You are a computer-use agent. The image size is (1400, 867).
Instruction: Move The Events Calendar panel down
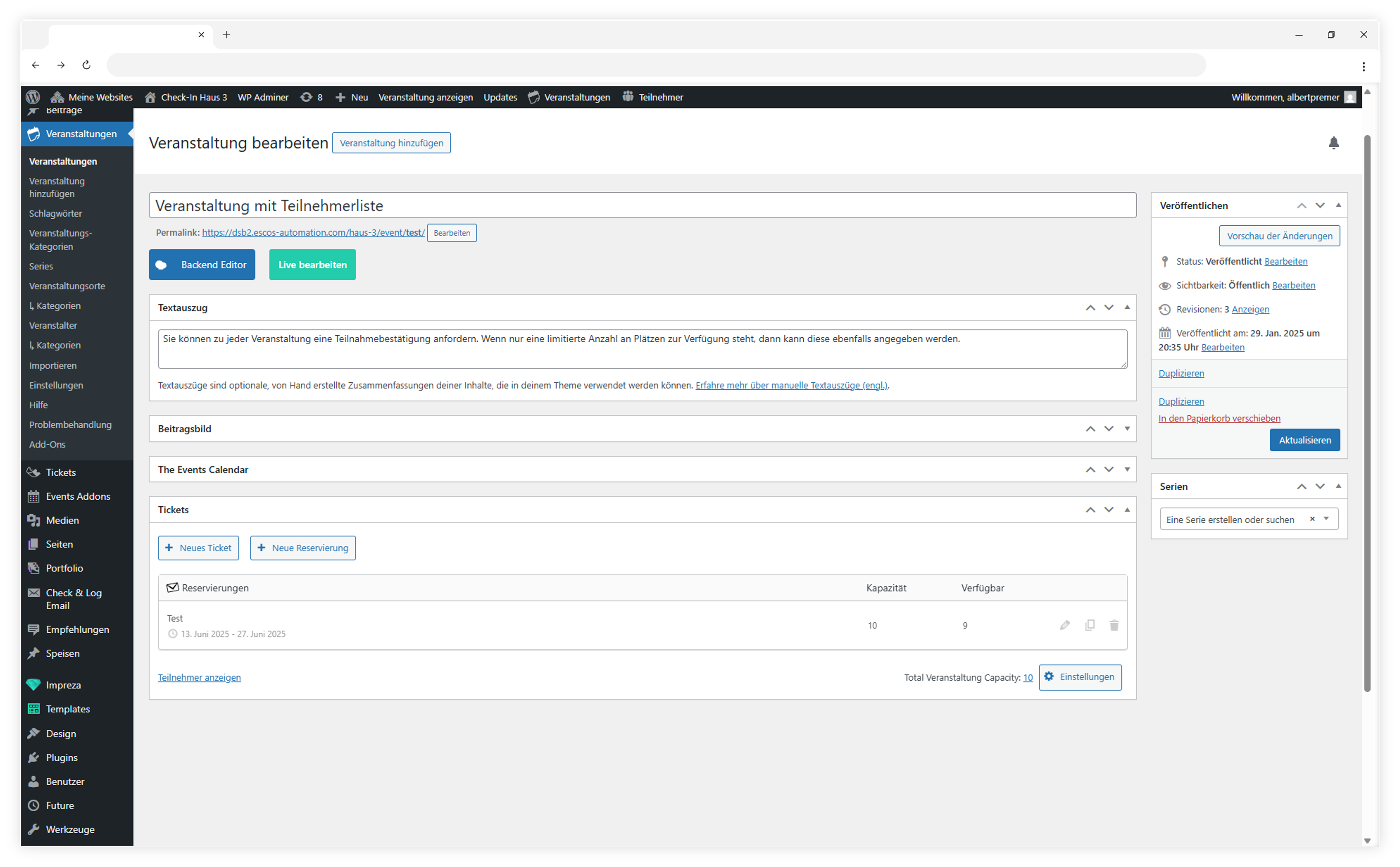pos(1109,469)
